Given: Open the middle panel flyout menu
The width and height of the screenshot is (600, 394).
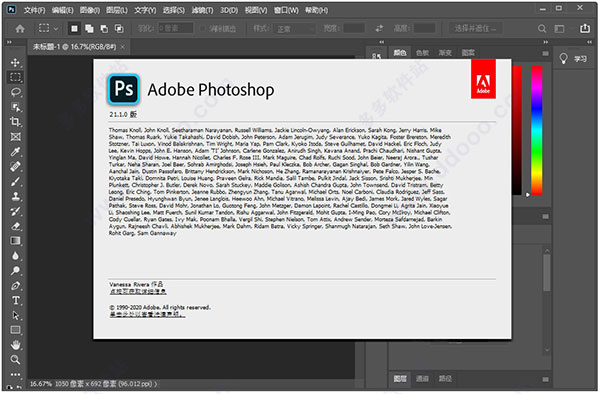Looking at the screenshot, I should tap(546, 217).
